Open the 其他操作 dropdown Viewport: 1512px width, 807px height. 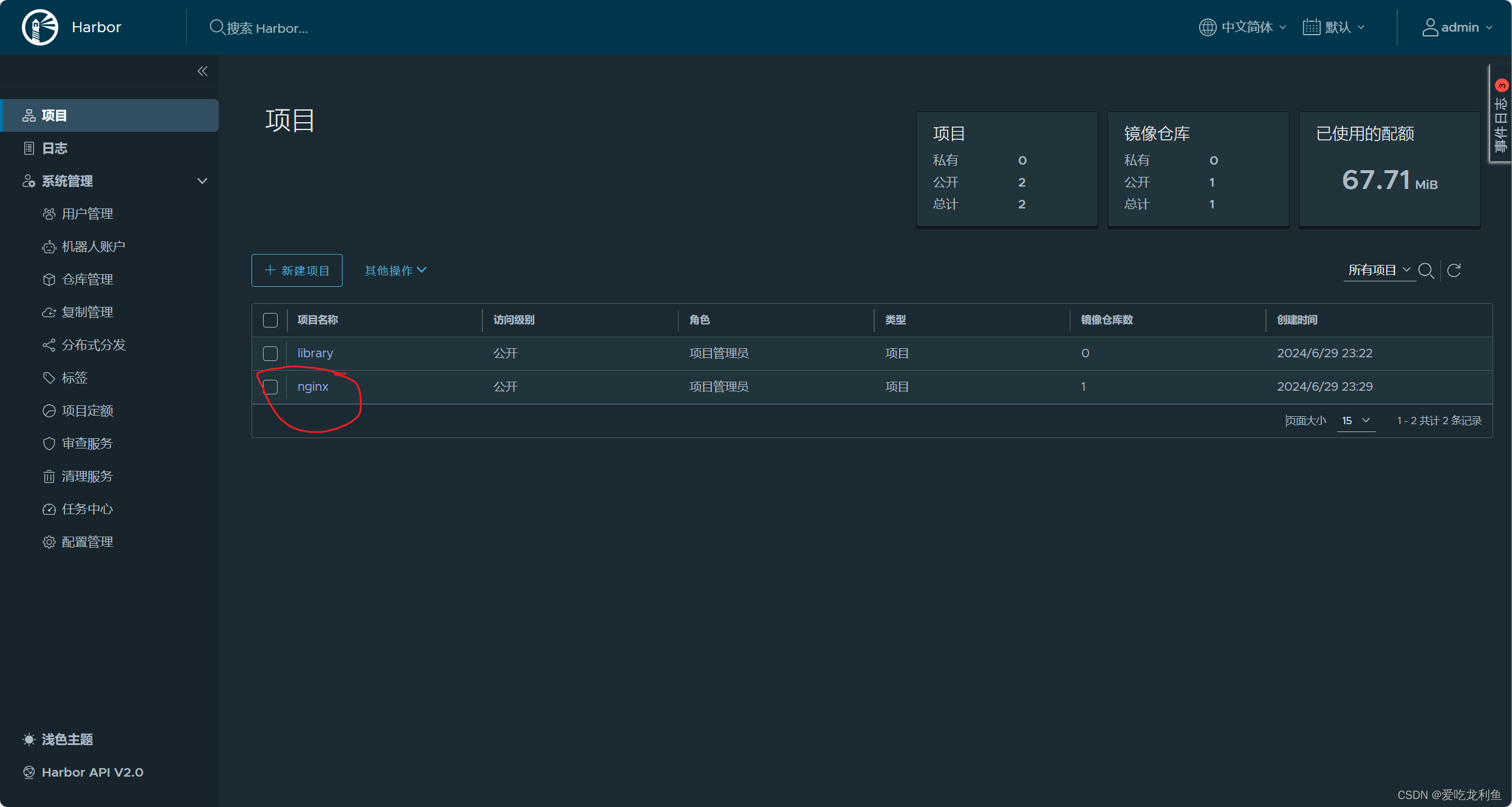395,270
